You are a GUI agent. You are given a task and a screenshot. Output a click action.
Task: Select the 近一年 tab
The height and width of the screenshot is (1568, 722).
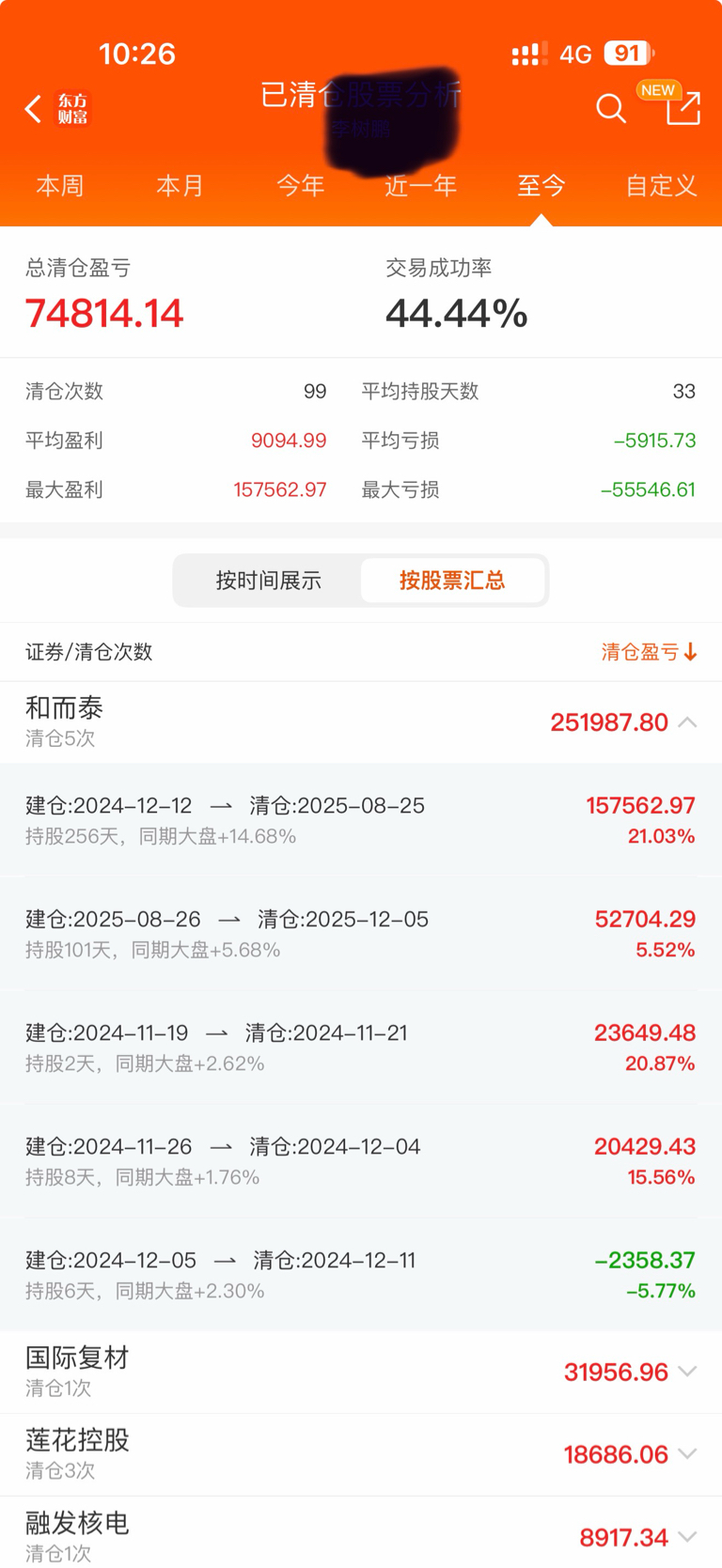click(x=420, y=185)
